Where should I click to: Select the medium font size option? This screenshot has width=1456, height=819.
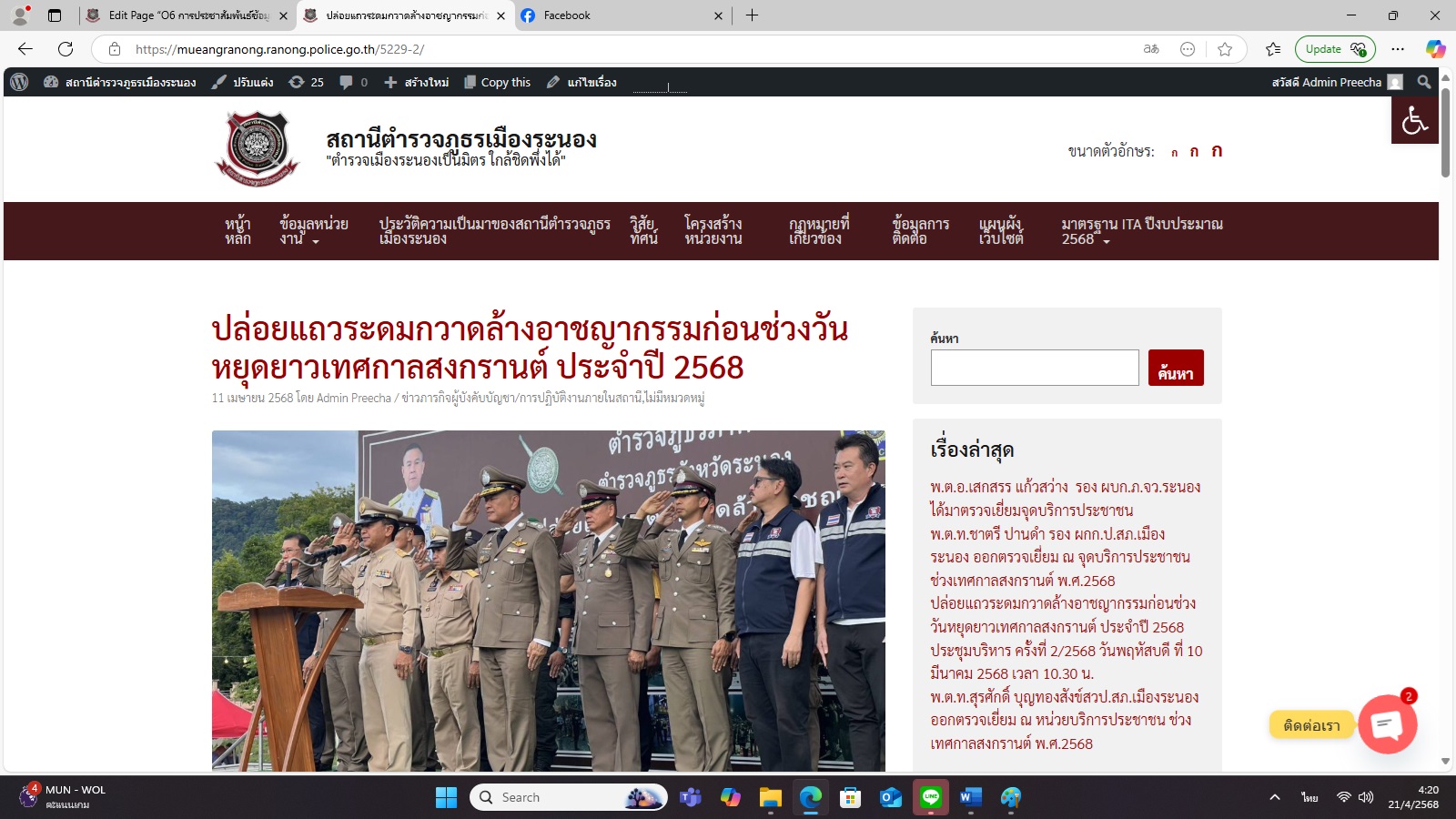pyautogui.click(x=1194, y=152)
